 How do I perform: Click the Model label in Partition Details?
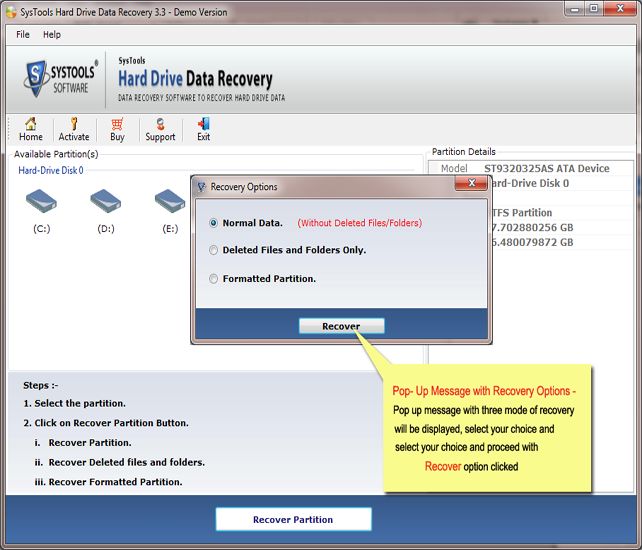pos(454,168)
